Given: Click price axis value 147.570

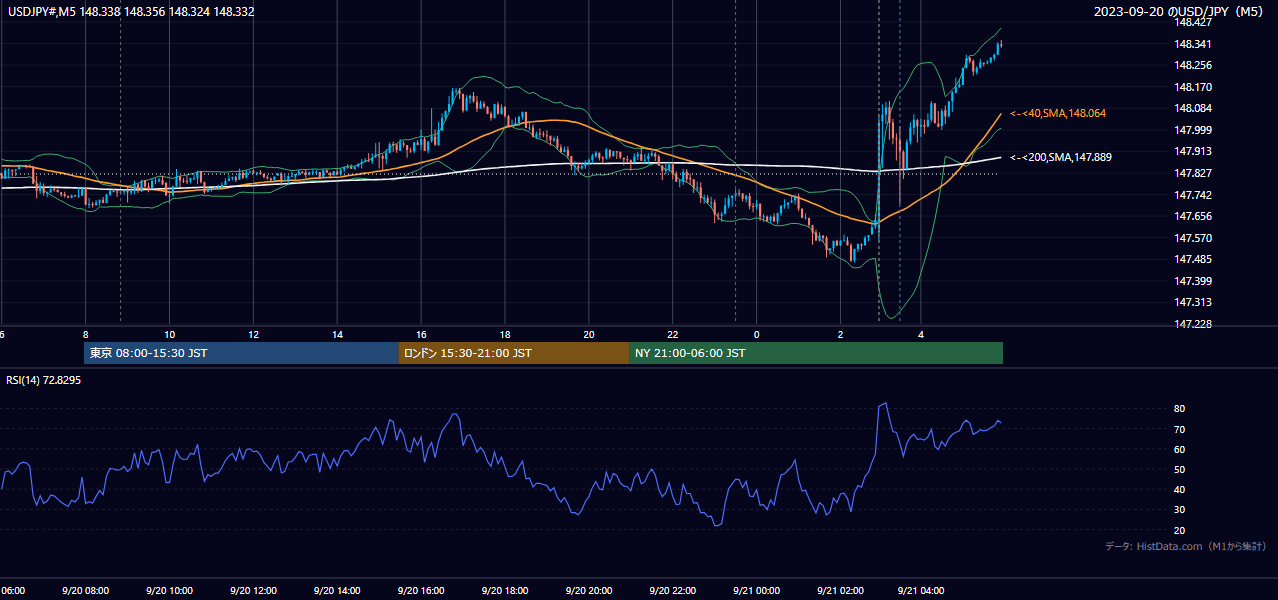Looking at the screenshot, I should coord(1194,238).
